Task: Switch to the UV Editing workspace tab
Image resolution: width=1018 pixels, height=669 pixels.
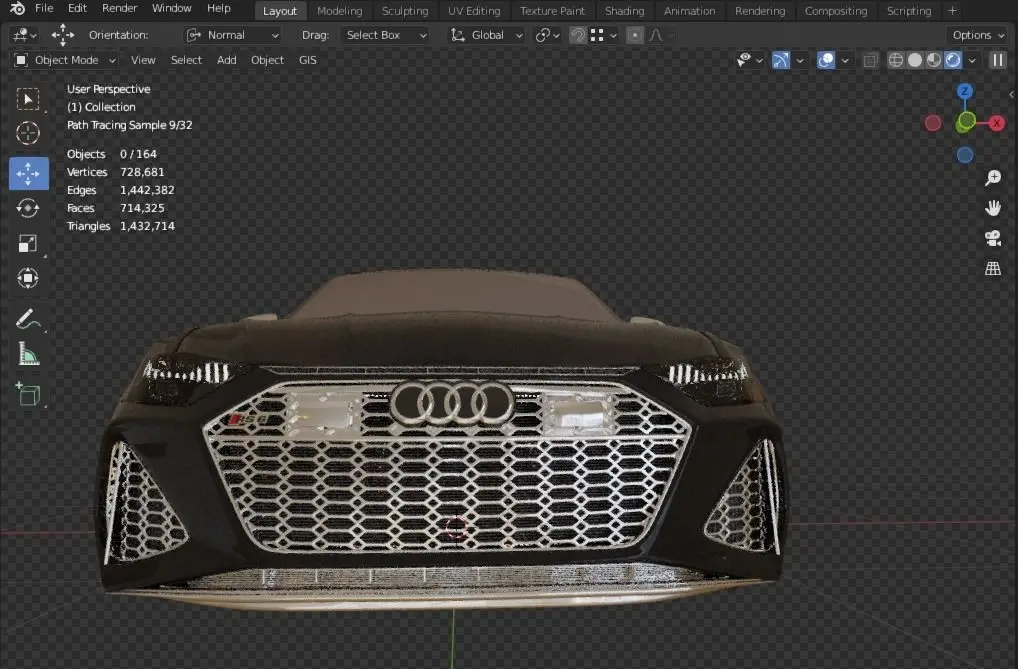Action: click(474, 11)
